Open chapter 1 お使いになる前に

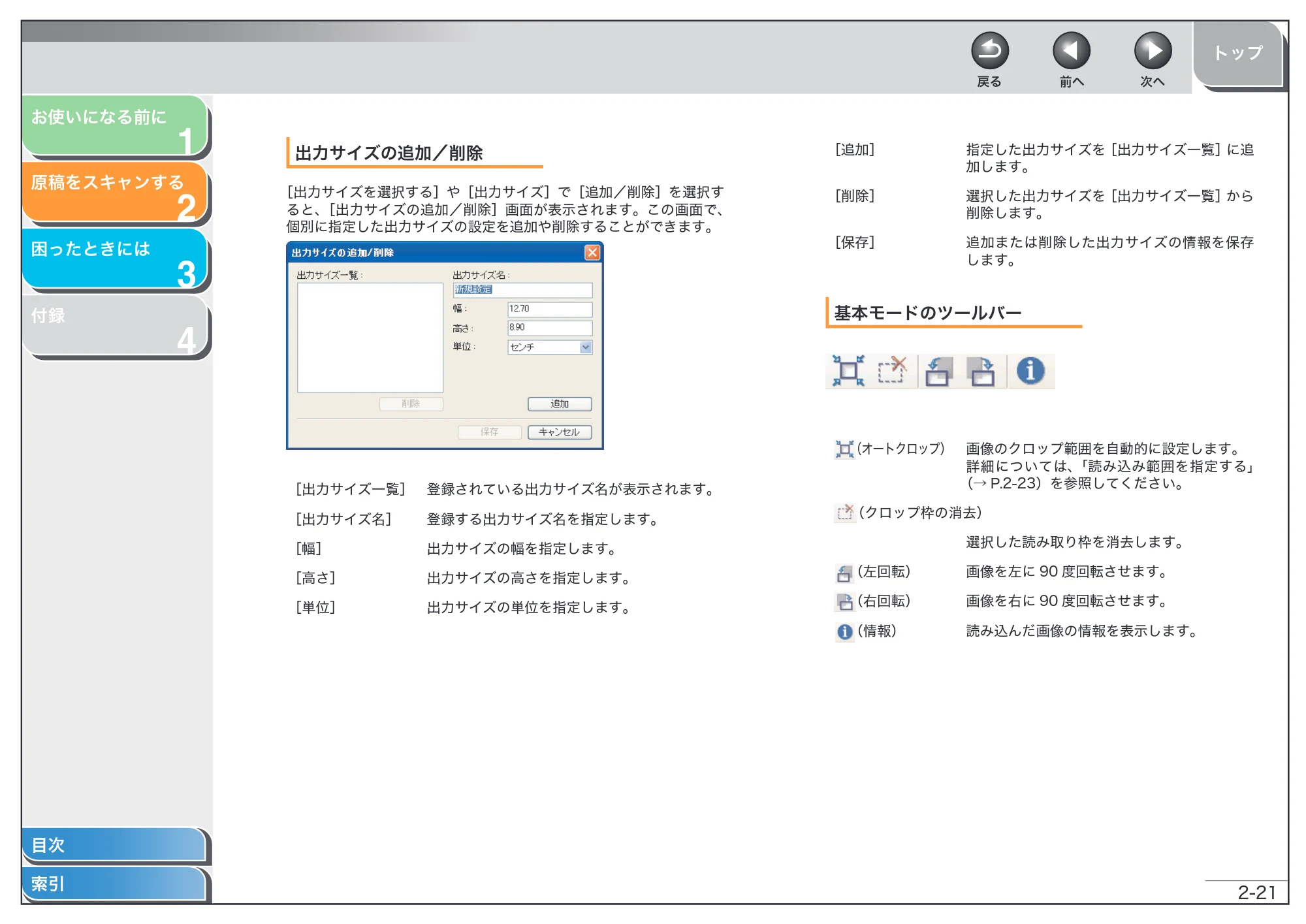pos(115,126)
